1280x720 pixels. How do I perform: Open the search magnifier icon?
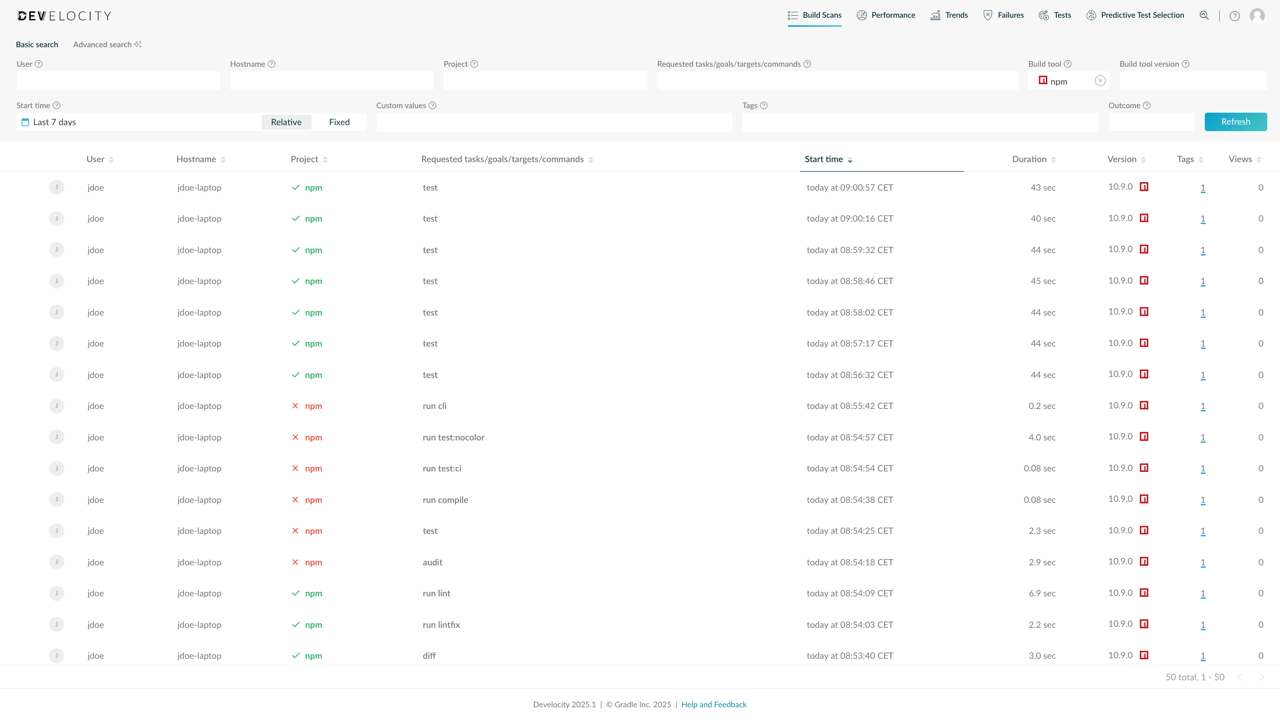click(1204, 15)
